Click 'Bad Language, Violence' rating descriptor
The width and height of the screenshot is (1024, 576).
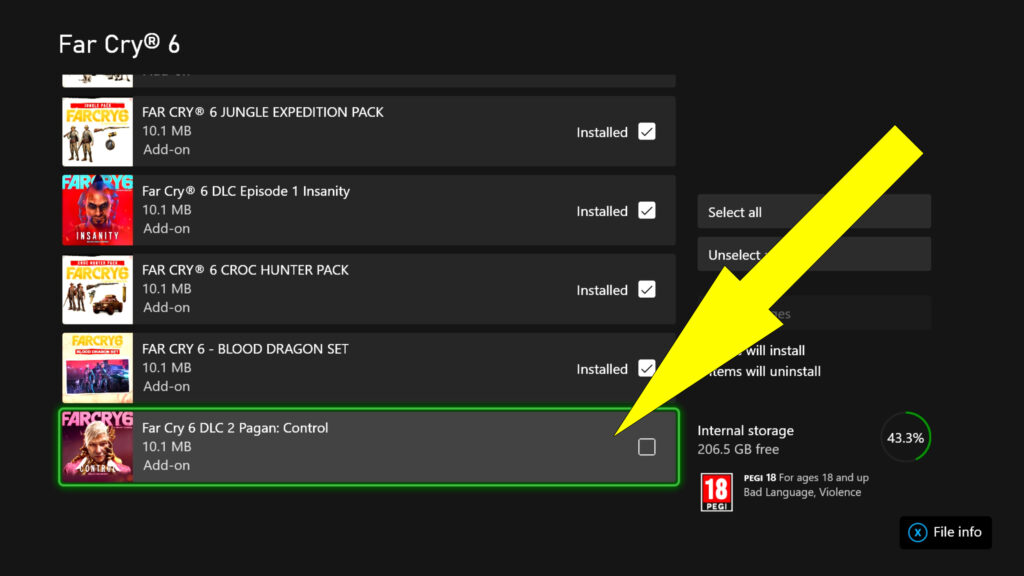(802, 492)
